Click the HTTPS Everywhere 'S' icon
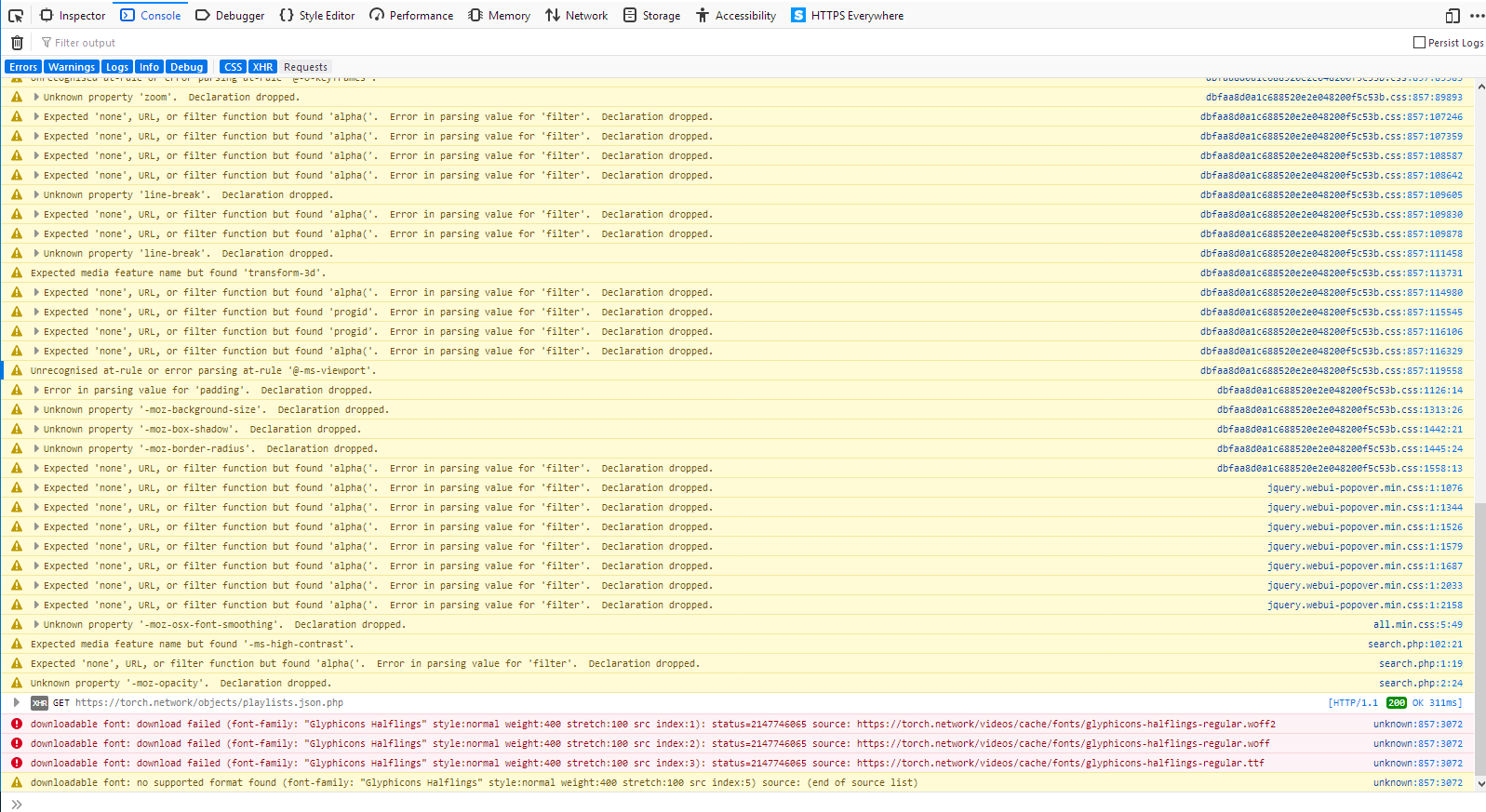Screen dimensions: 1486x812 (x=798, y=16)
